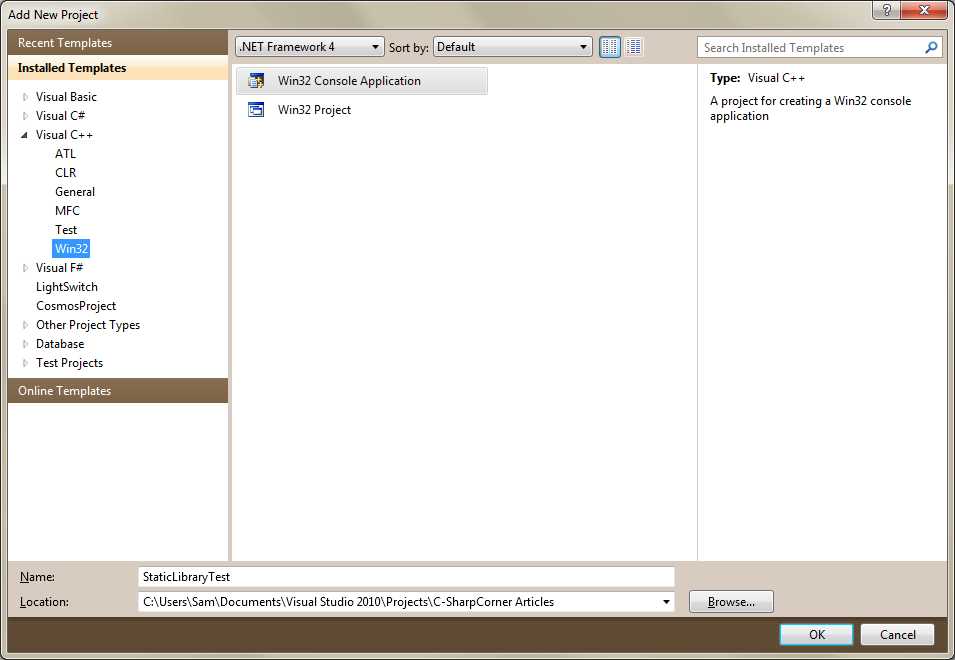Close the Add New Project dialog
This screenshot has width=955, height=660.
(924, 10)
